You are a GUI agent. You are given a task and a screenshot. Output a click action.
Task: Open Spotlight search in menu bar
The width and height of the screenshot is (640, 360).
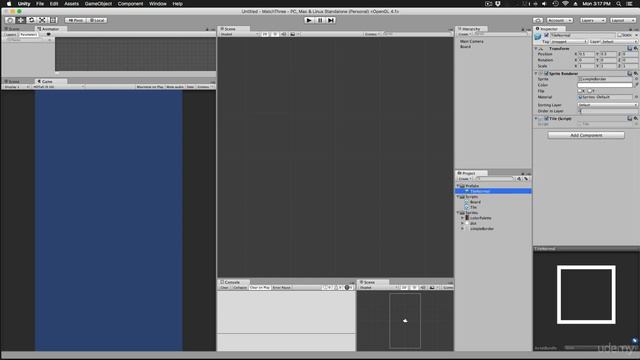click(619, 4)
